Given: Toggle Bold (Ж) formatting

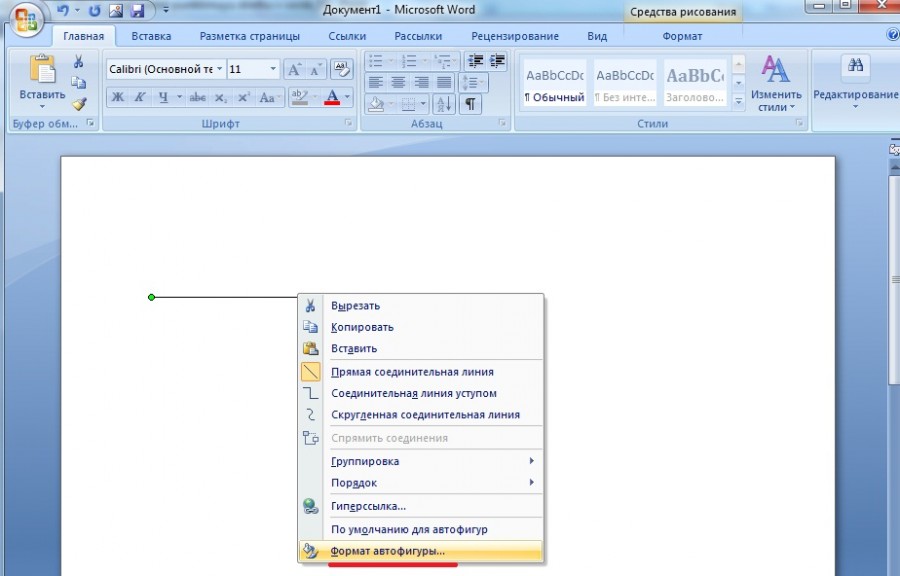Looking at the screenshot, I should 118,97.
